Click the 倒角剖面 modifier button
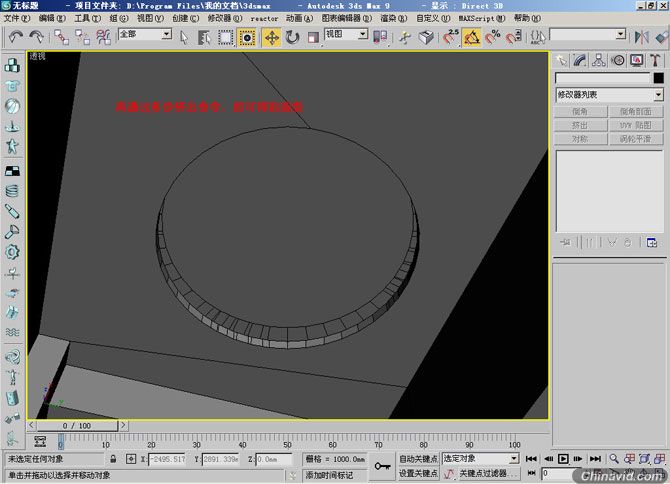This screenshot has height=484, width=670. point(635,112)
